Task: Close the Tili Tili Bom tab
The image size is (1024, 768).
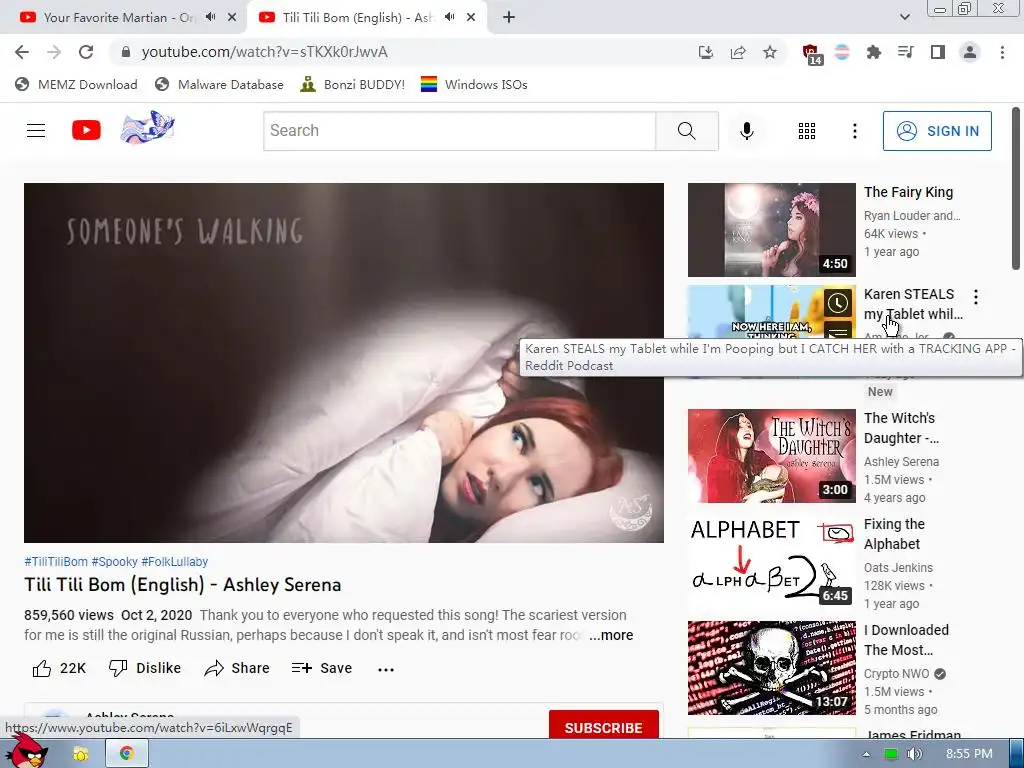Action: click(471, 18)
